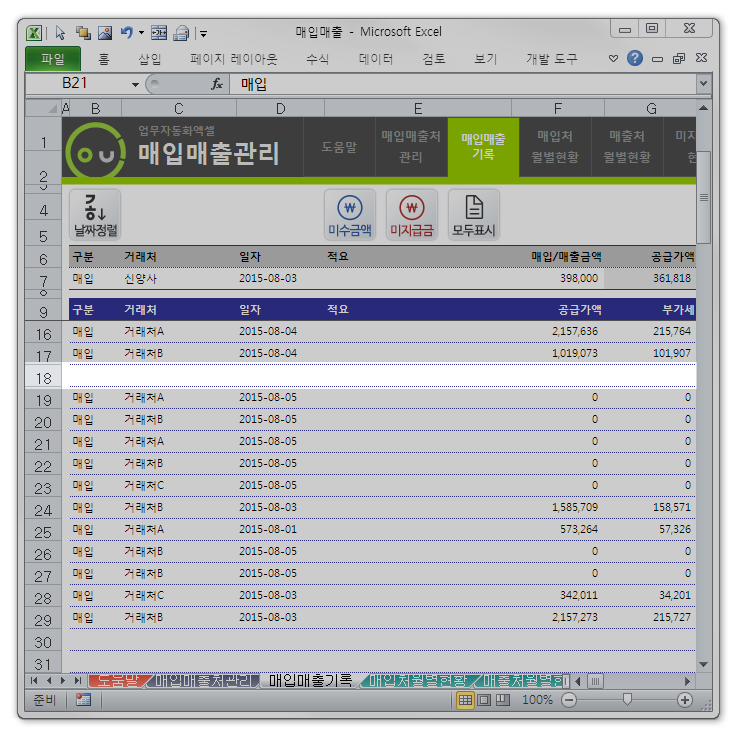740x740 pixels.
Task: Click the macro record icon in status bar
Action: click(x=83, y=700)
